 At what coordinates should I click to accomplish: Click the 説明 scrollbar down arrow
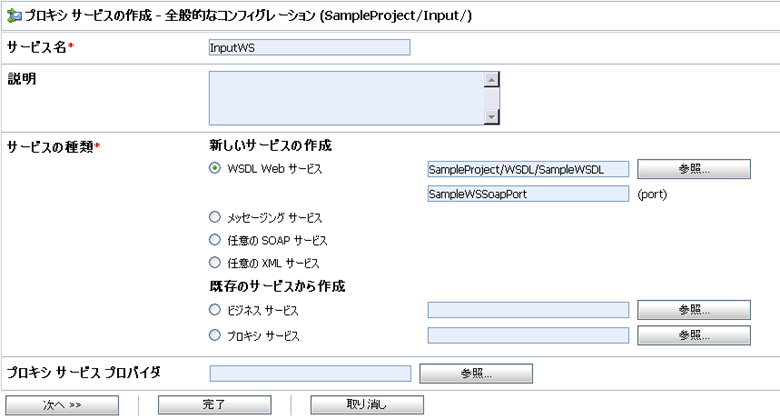(491, 116)
